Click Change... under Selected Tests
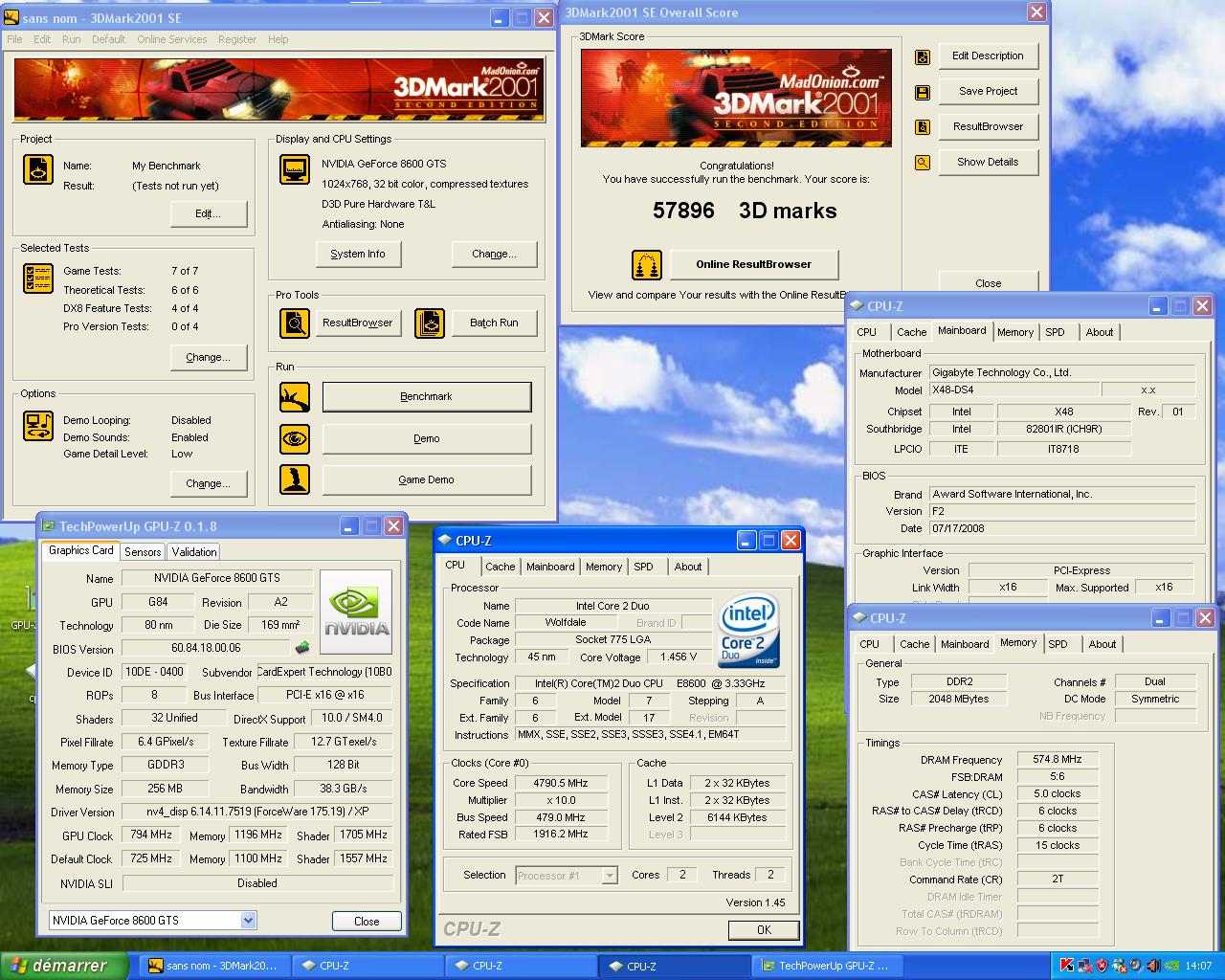The image size is (1225, 980). (208, 358)
